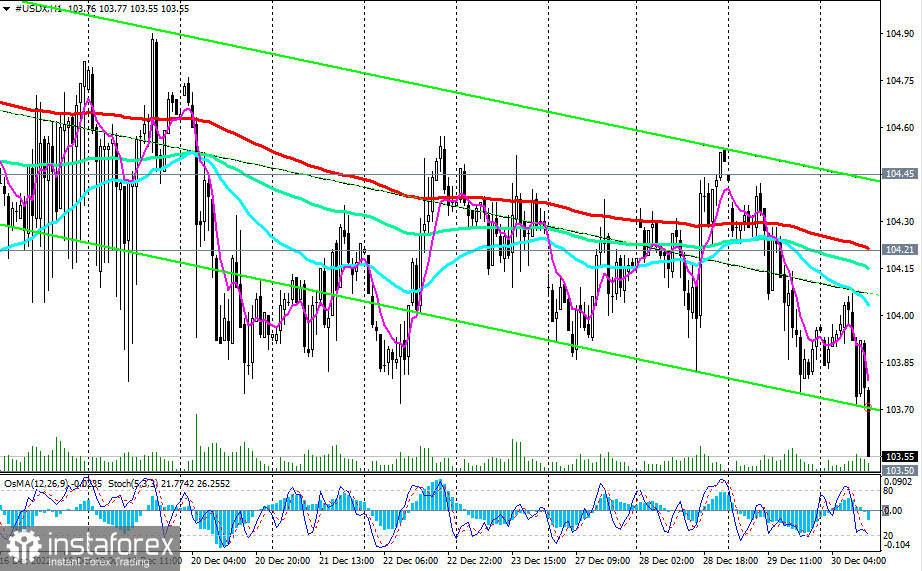Image resolution: width=922 pixels, height=571 pixels.
Task: Click the 23 Dec 15:00 time label
Action: click(x=538, y=560)
